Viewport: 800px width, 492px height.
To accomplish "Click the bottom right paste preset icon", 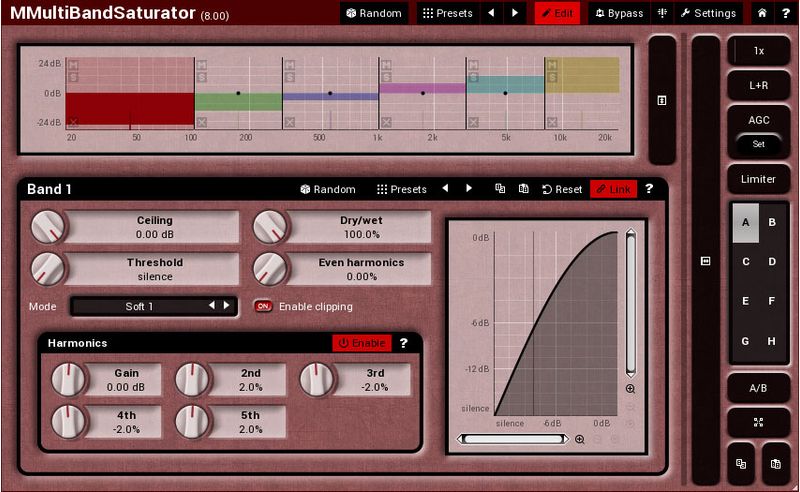I will [x=776, y=463].
